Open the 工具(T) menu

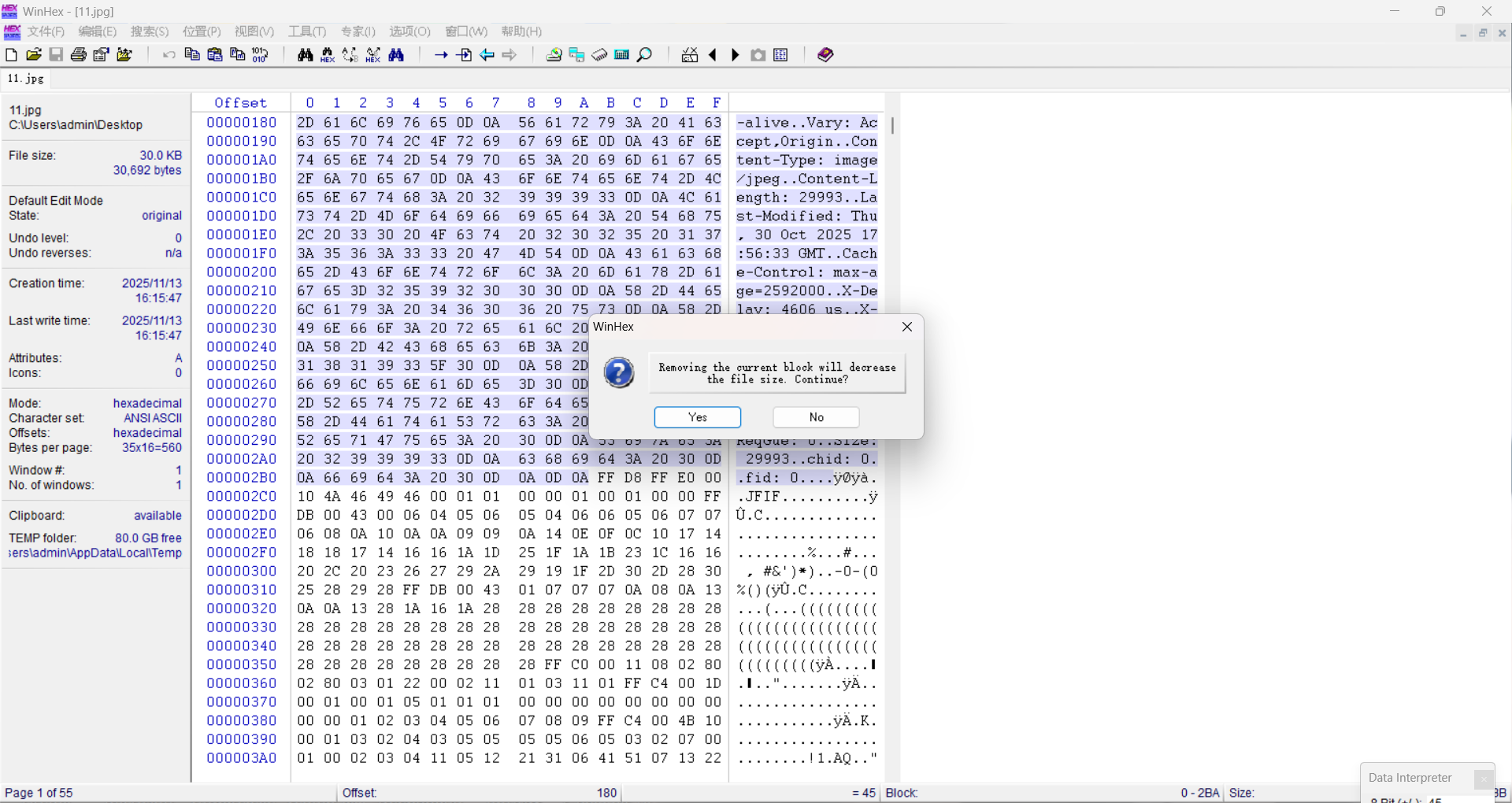click(x=307, y=31)
